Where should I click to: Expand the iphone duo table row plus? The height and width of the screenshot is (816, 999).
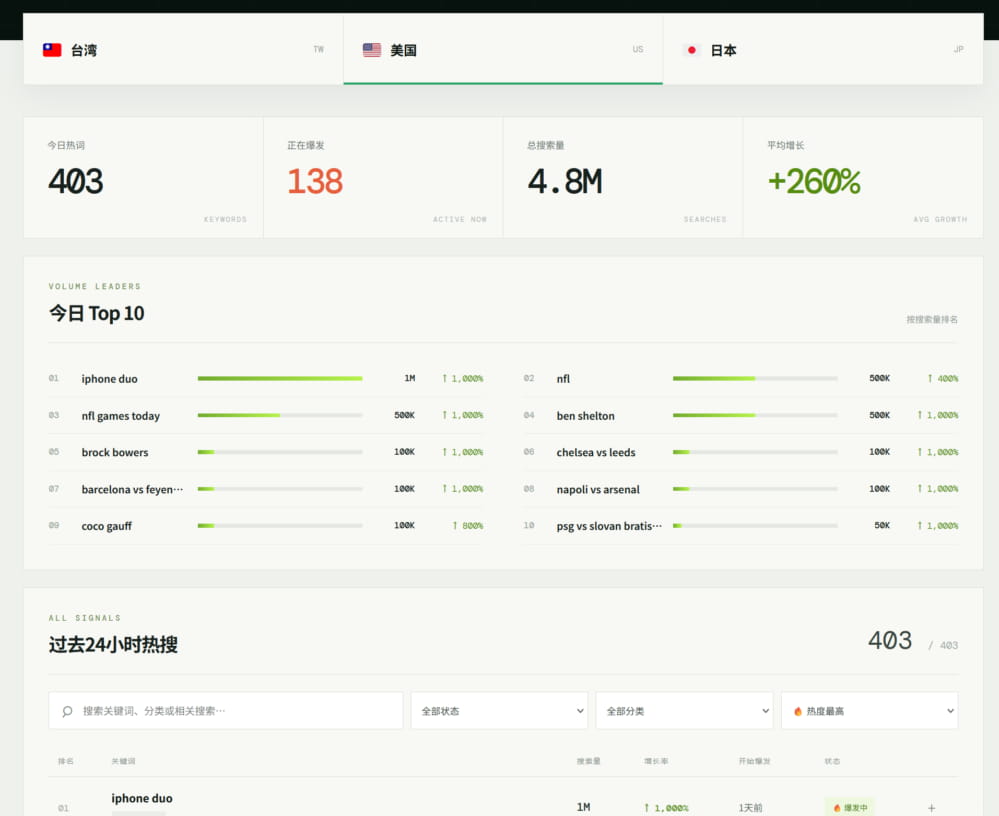click(x=931, y=808)
